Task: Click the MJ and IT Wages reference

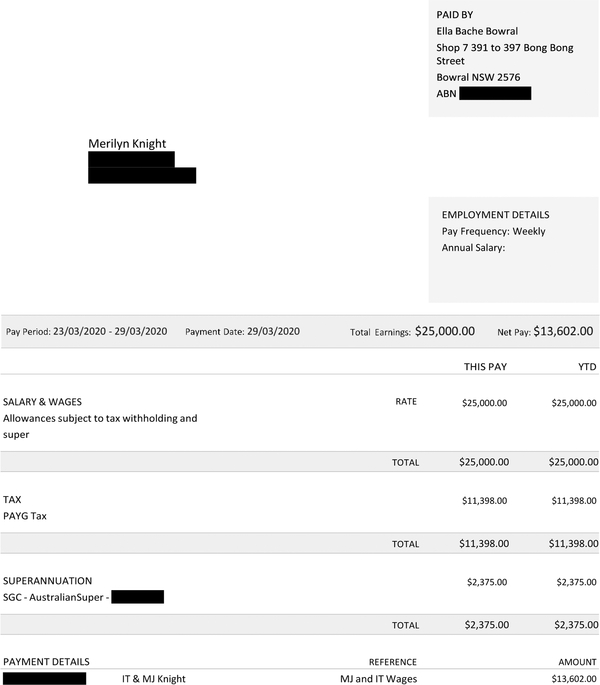Action: click(x=378, y=679)
